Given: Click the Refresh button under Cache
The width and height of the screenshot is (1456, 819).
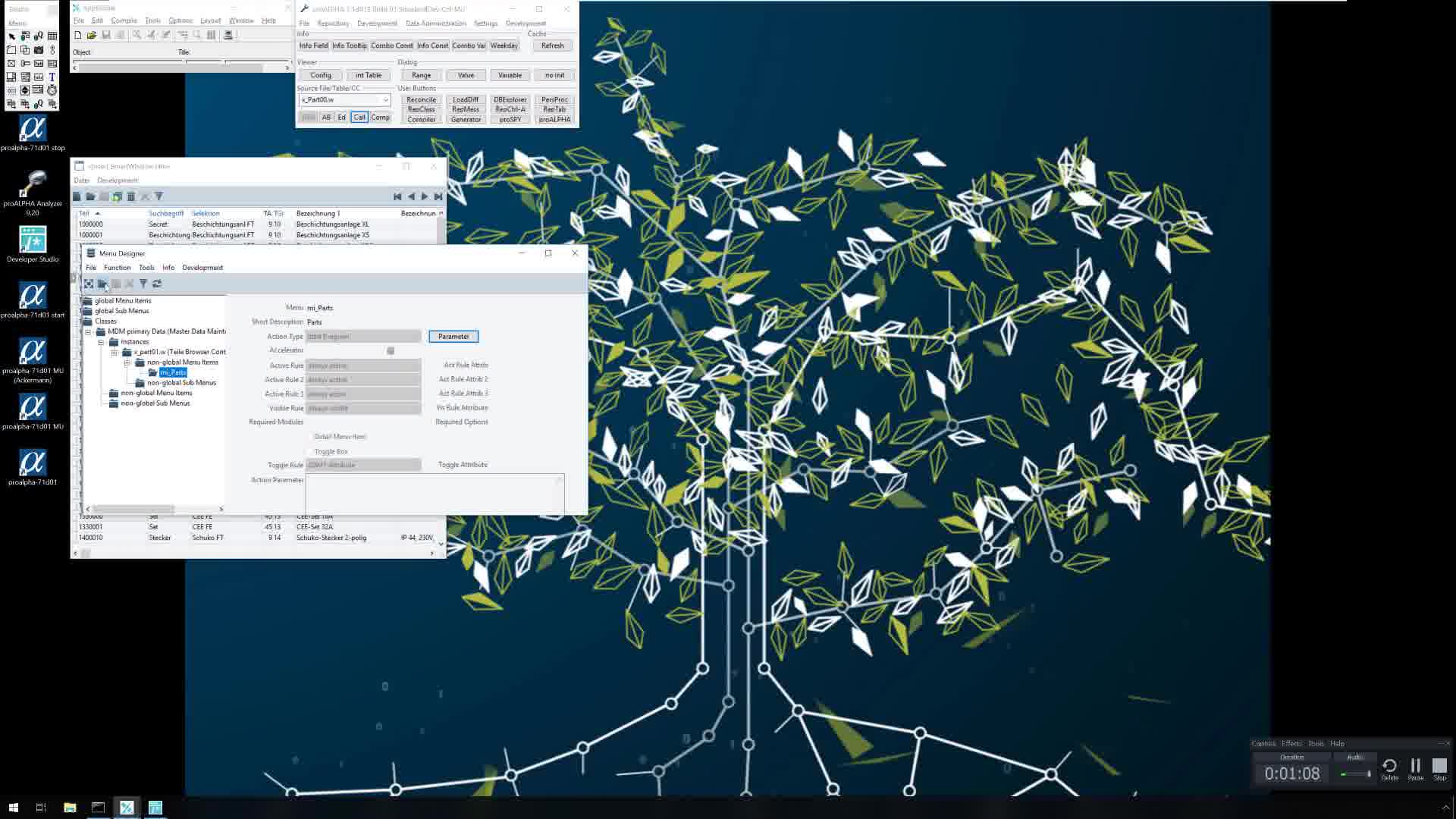Looking at the screenshot, I should pos(553,45).
